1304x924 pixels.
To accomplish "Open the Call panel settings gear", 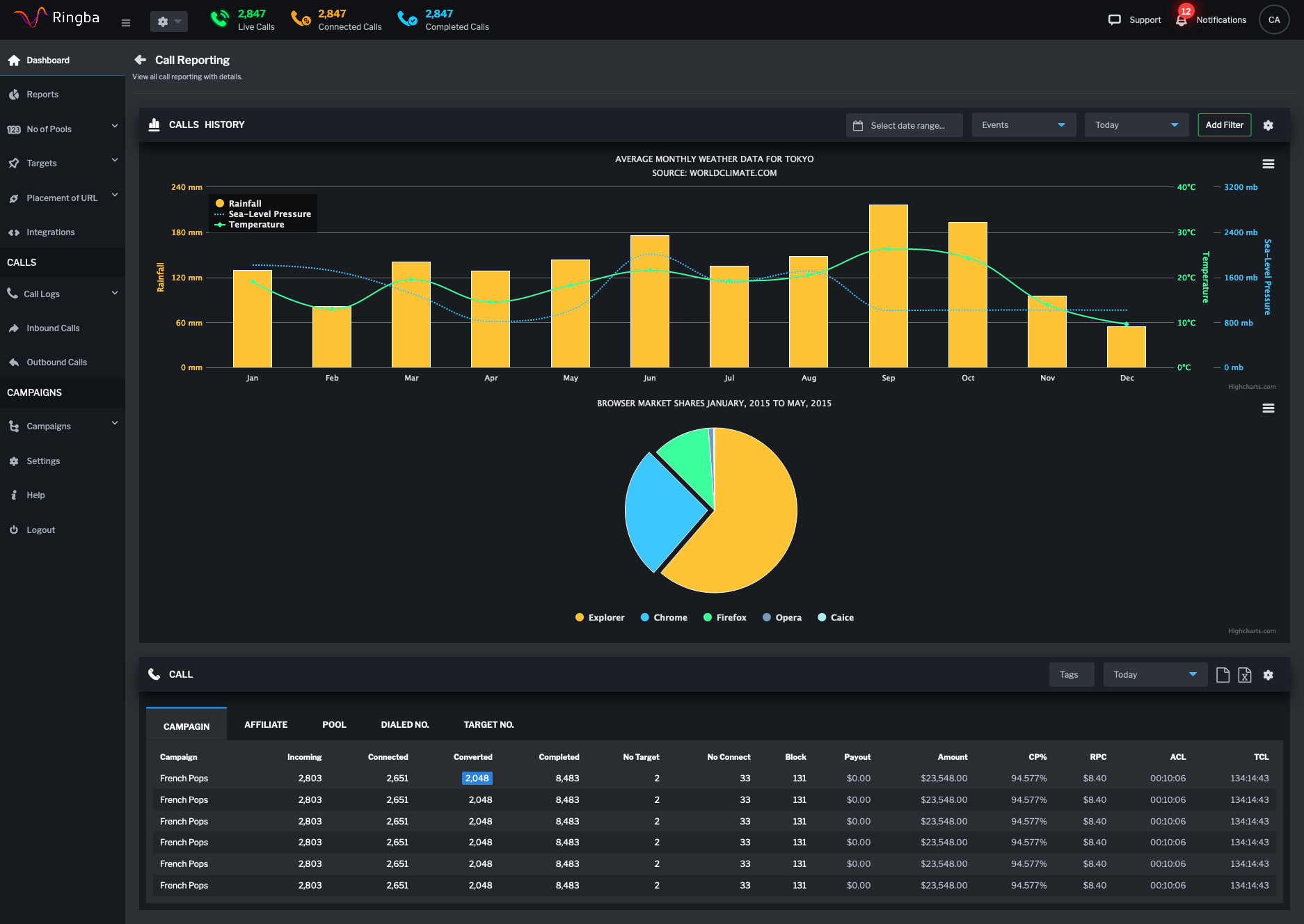I will 1268,675.
